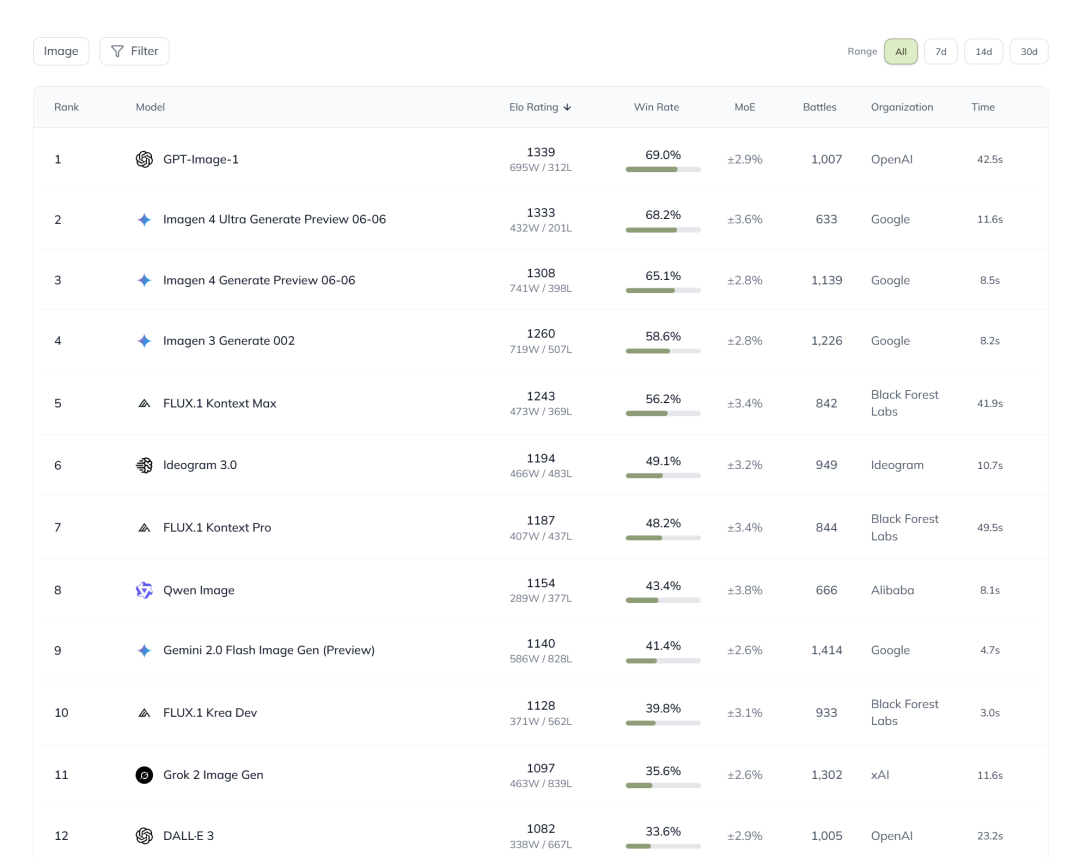Select the All range option
The image size is (1080, 859).
point(901,52)
